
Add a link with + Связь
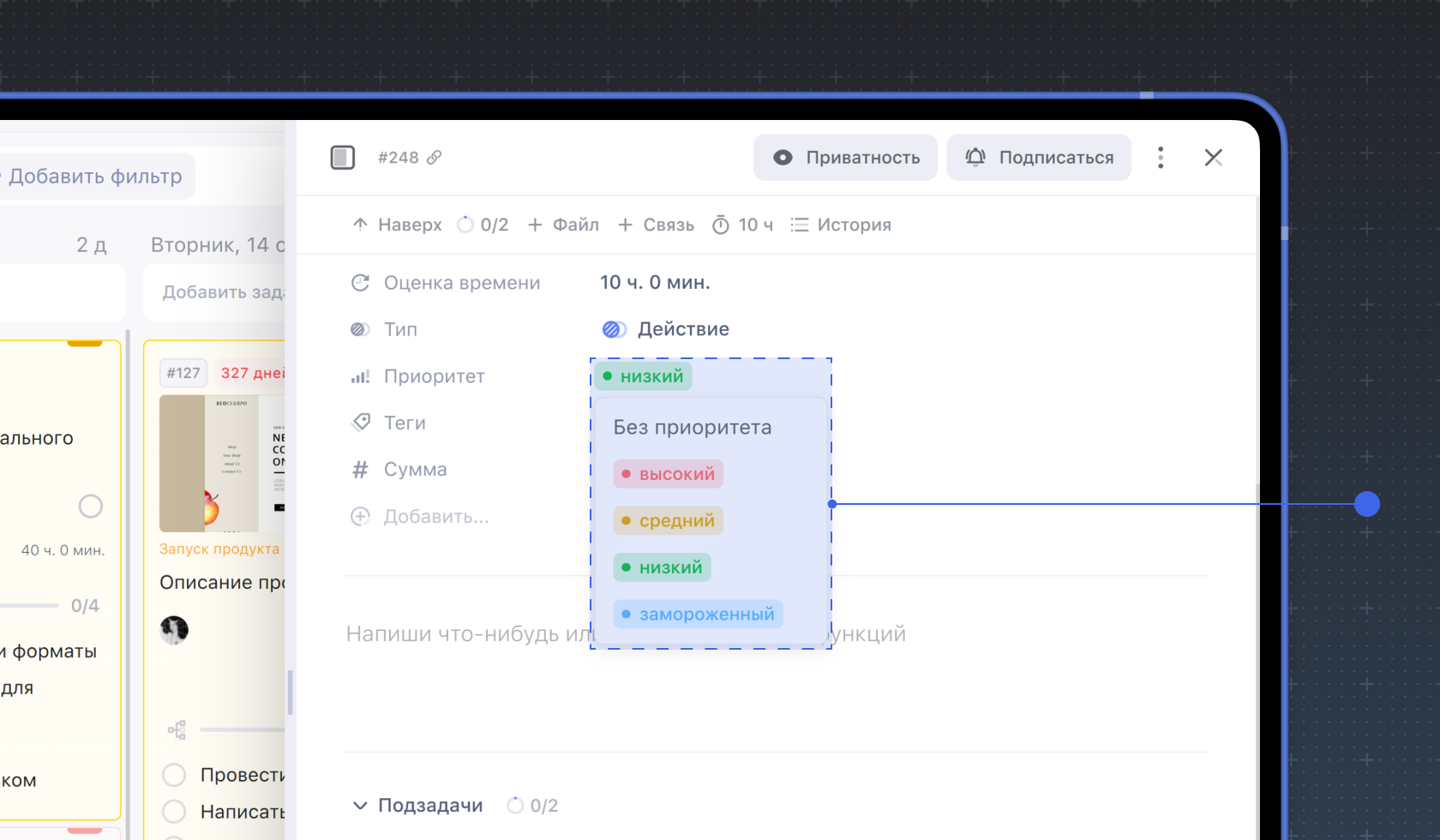(x=656, y=225)
